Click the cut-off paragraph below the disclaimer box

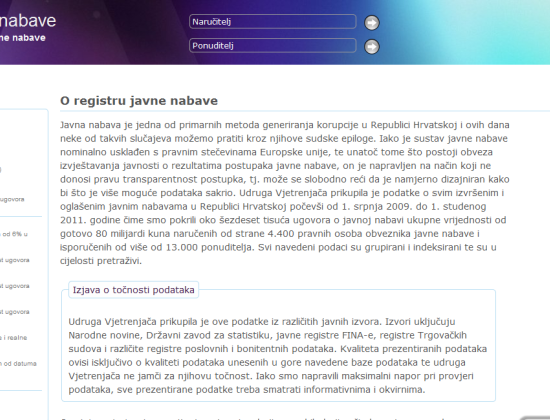tap(253, 418)
